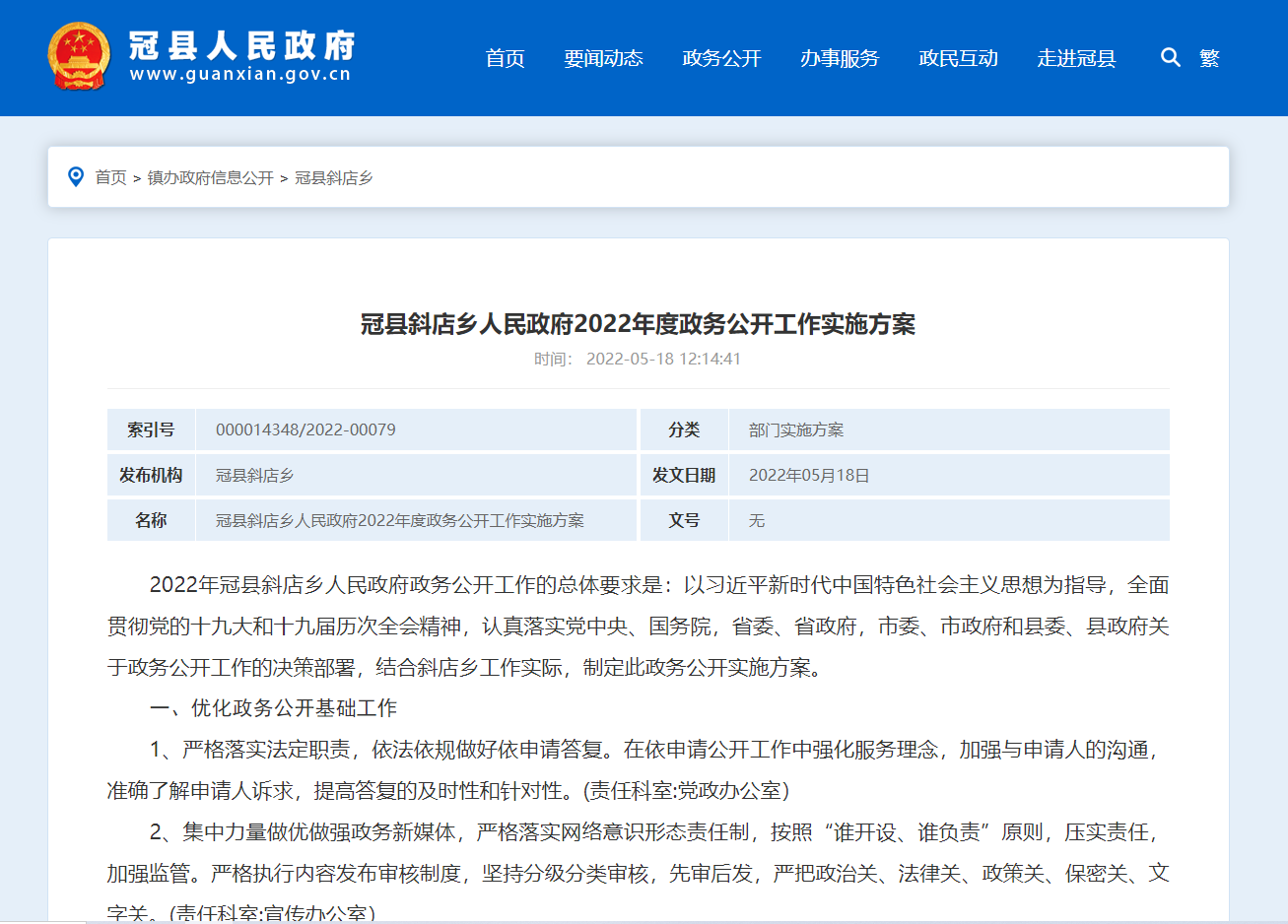Open 首页 in the top navigation

click(505, 58)
